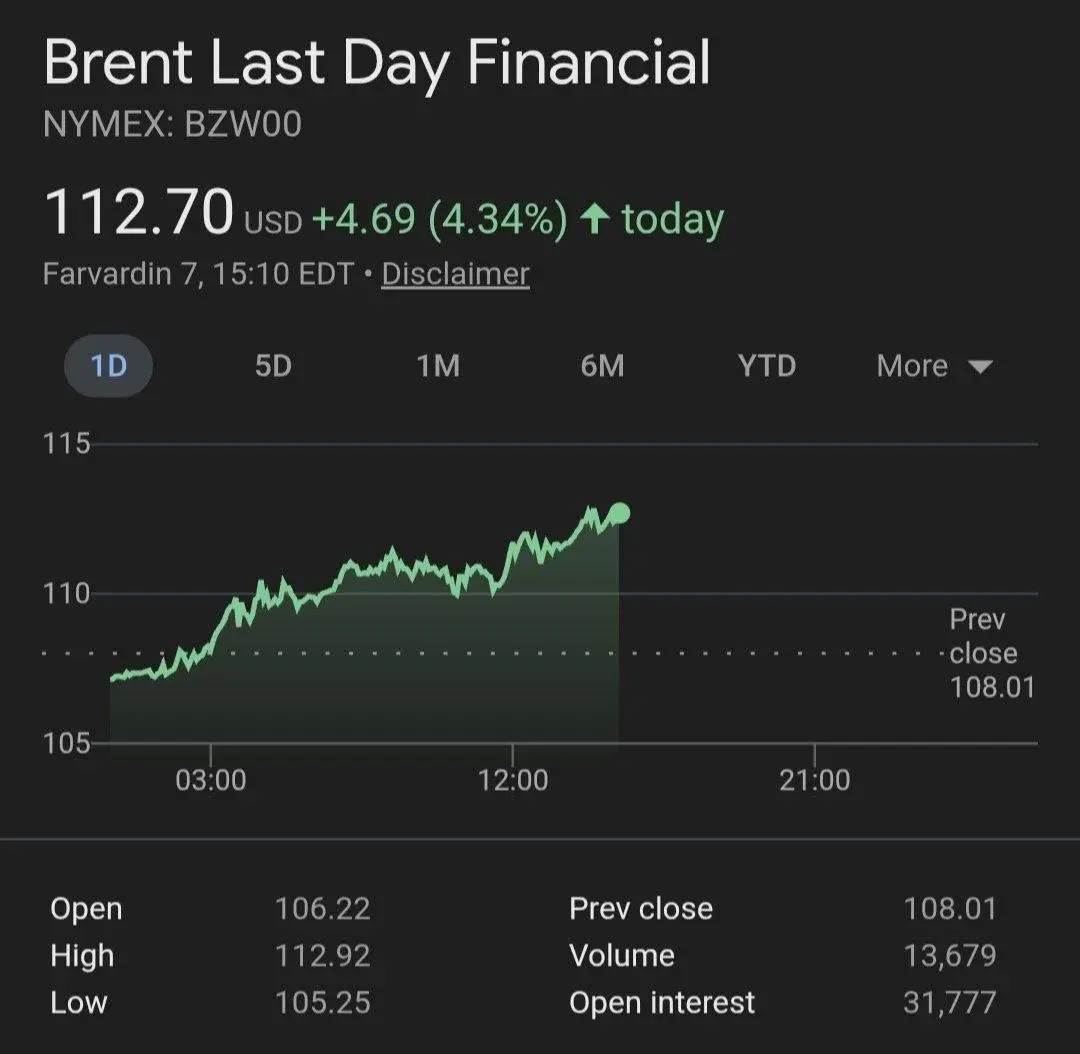This screenshot has height=1054, width=1080.
Task: Switch to the 5D chart range
Action: 272,367
